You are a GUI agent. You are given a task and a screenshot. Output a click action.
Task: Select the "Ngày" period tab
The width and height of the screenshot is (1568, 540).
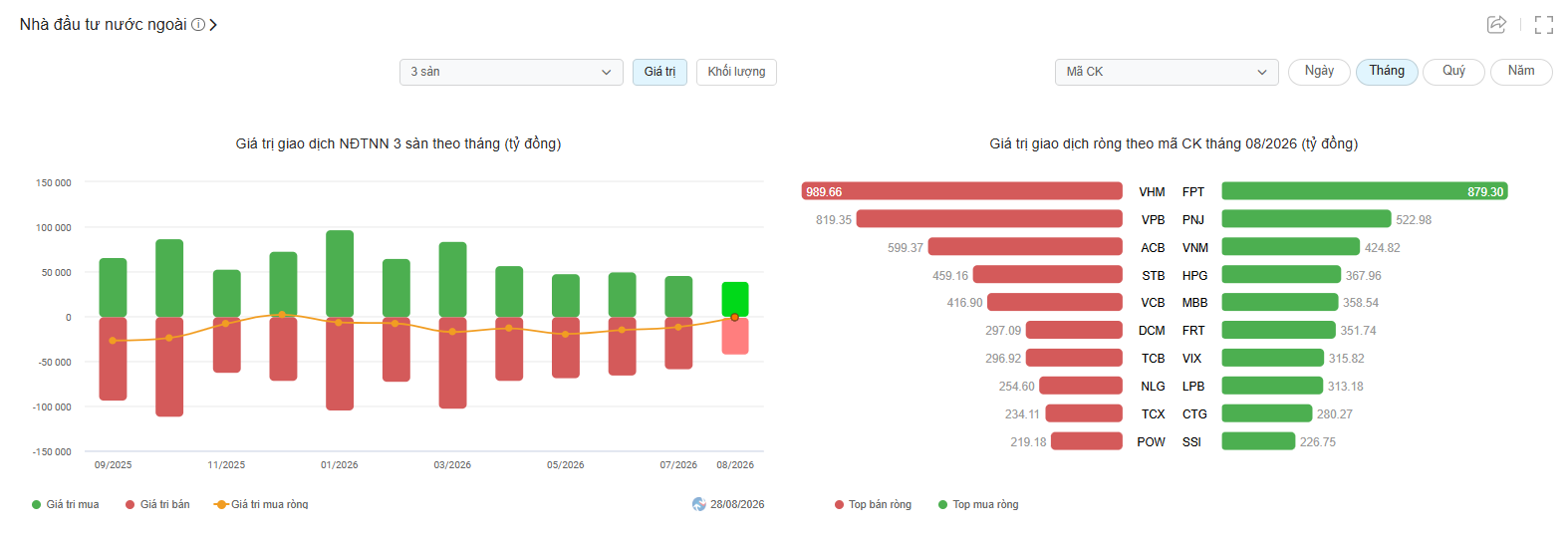pos(1319,72)
